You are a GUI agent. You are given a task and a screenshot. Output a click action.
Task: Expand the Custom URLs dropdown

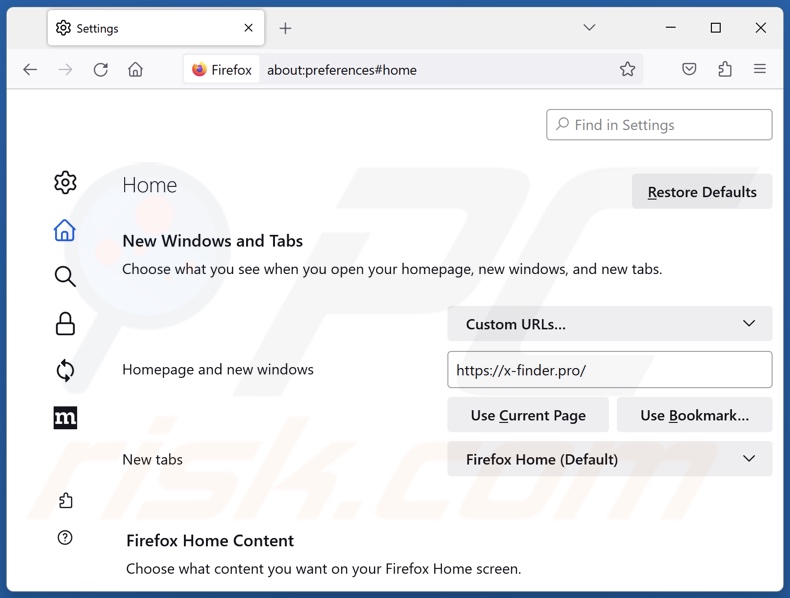point(609,324)
